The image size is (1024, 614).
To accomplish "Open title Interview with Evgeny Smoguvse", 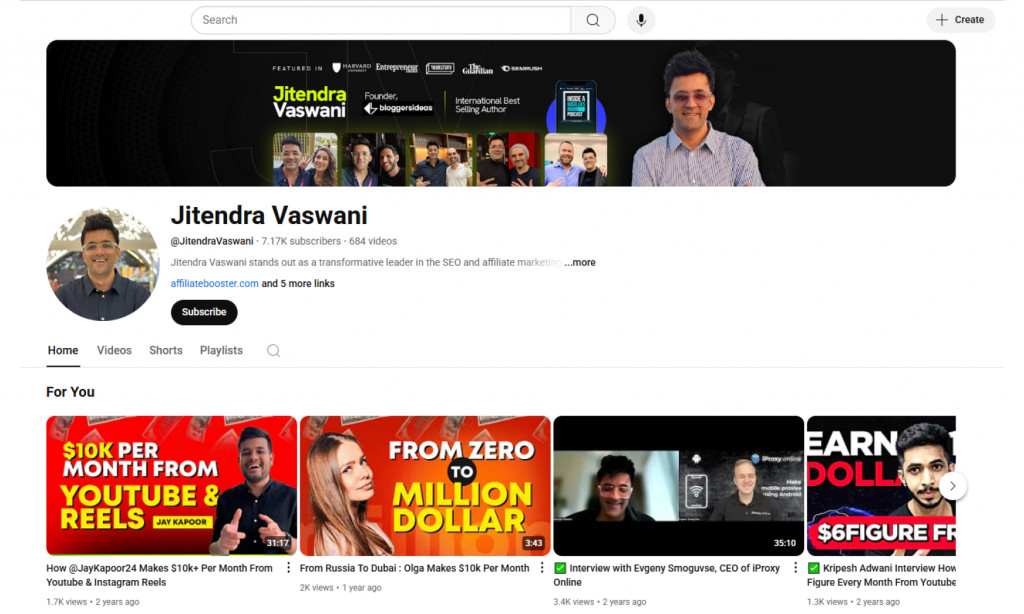I will [667, 575].
